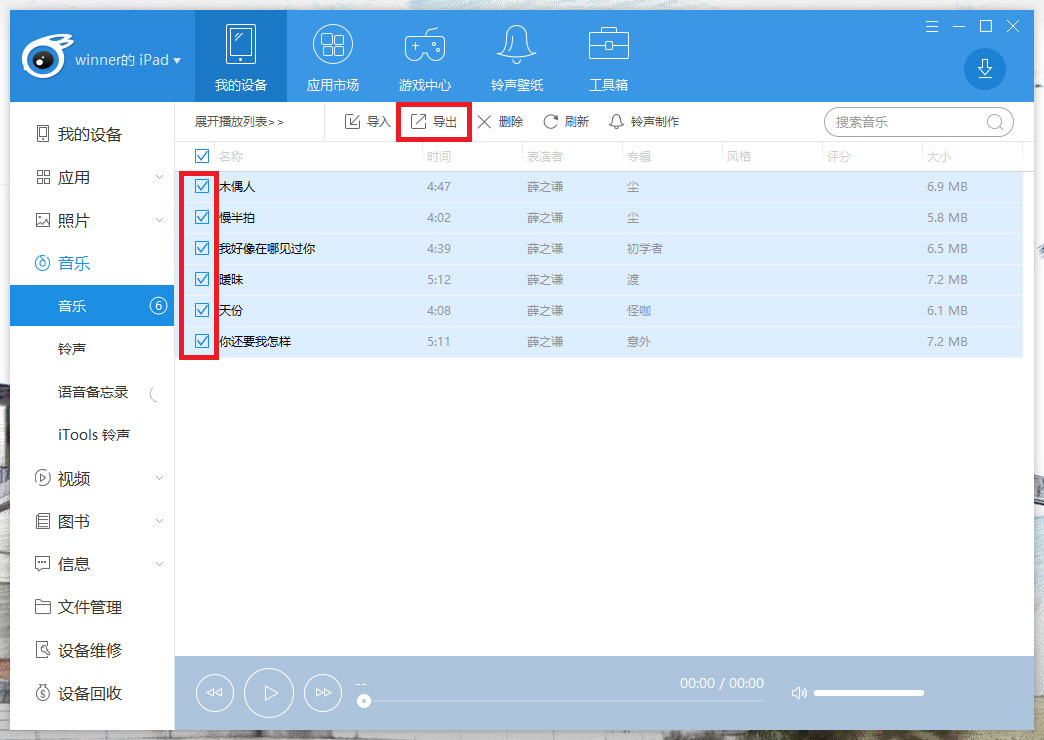
Task: Open the 游戏中心 game center icon
Action: (x=425, y=46)
